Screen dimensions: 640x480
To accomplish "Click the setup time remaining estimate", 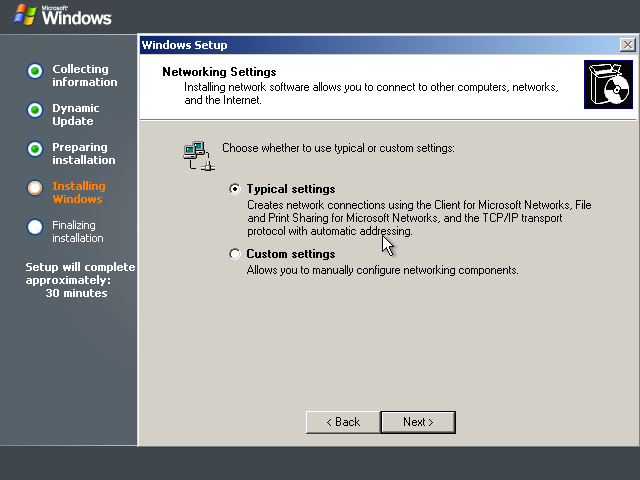I will pos(80,280).
